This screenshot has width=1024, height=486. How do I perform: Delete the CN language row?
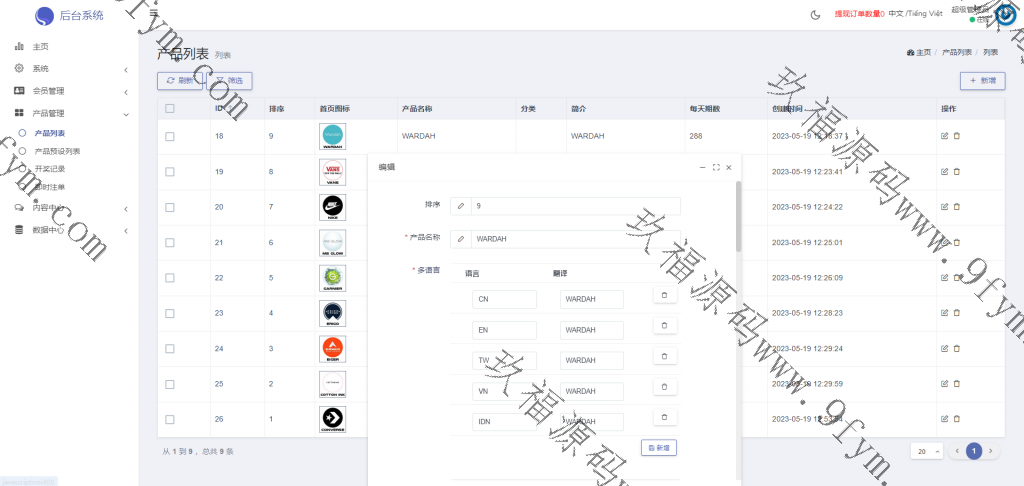665,295
